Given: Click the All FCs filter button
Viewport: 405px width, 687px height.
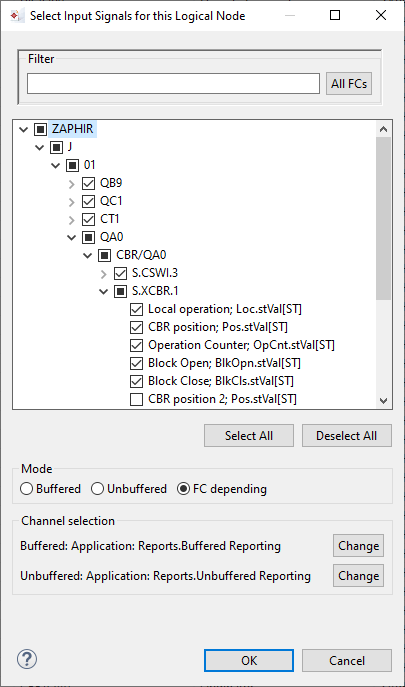Looking at the screenshot, I should [349, 84].
